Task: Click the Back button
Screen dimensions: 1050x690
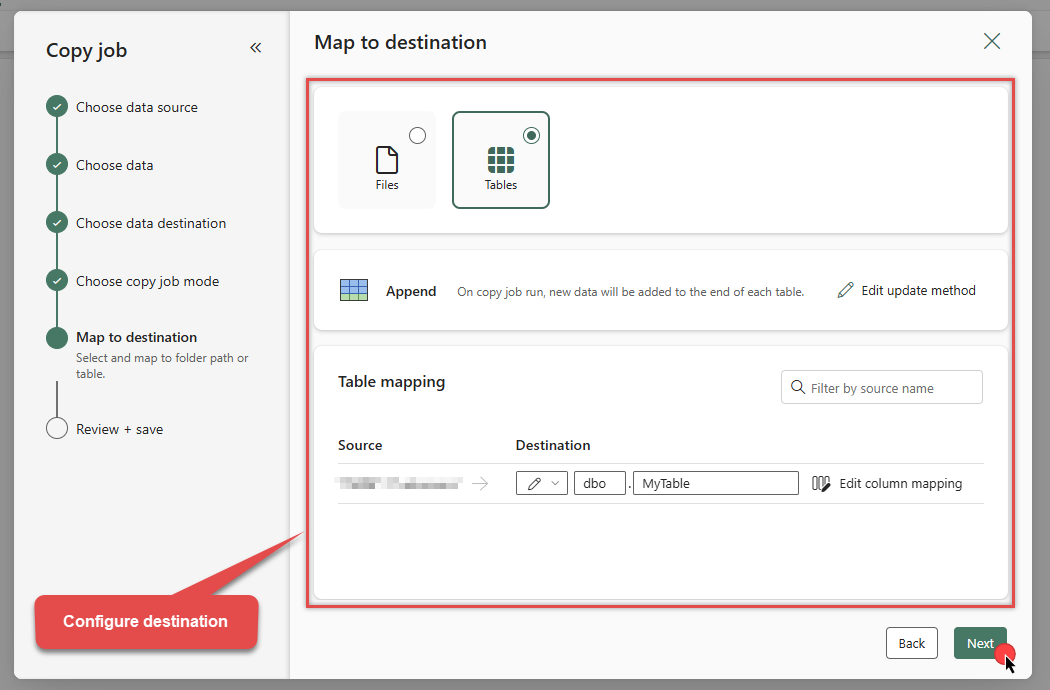Action: pos(911,643)
